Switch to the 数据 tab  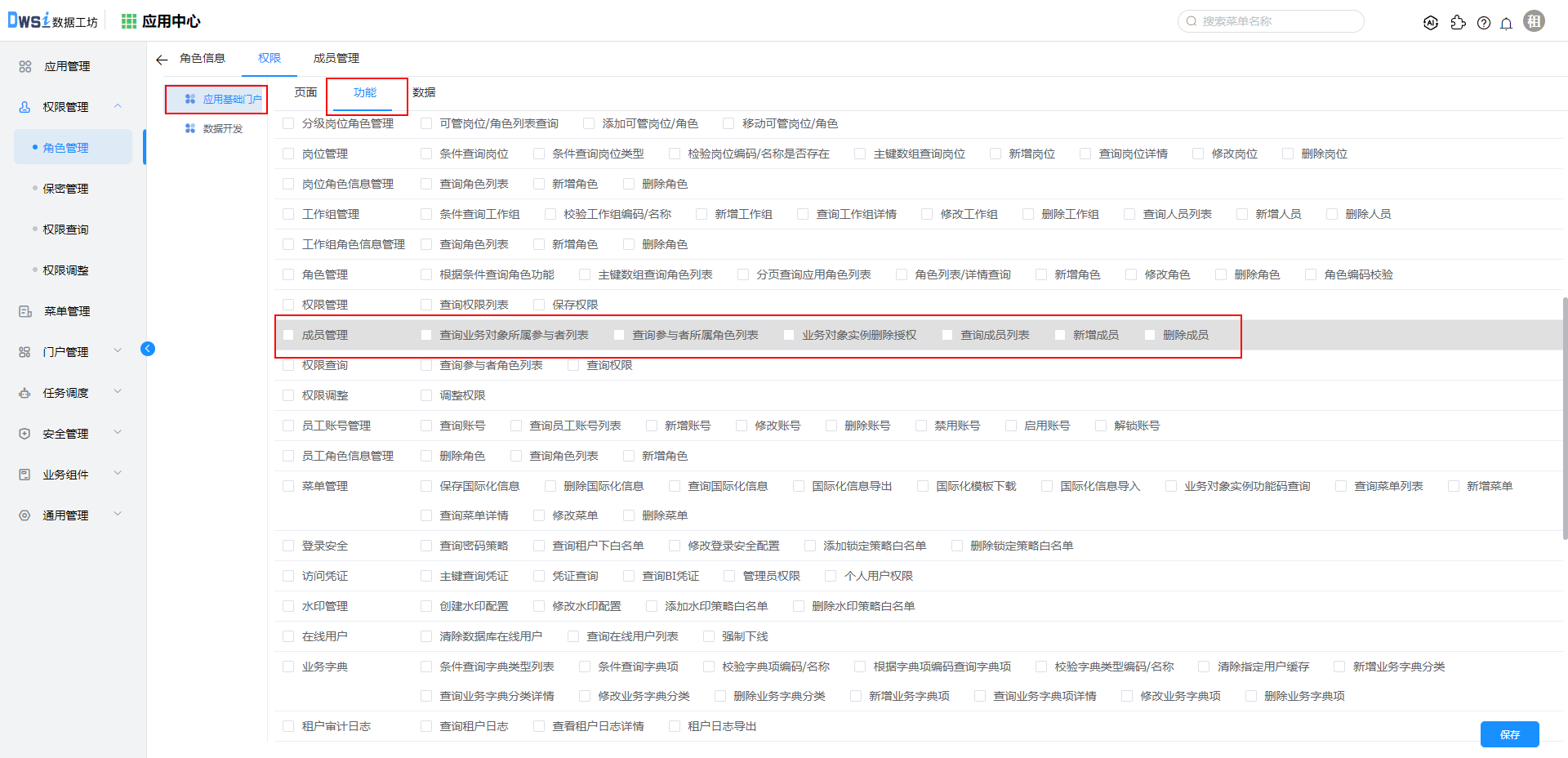click(x=424, y=92)
